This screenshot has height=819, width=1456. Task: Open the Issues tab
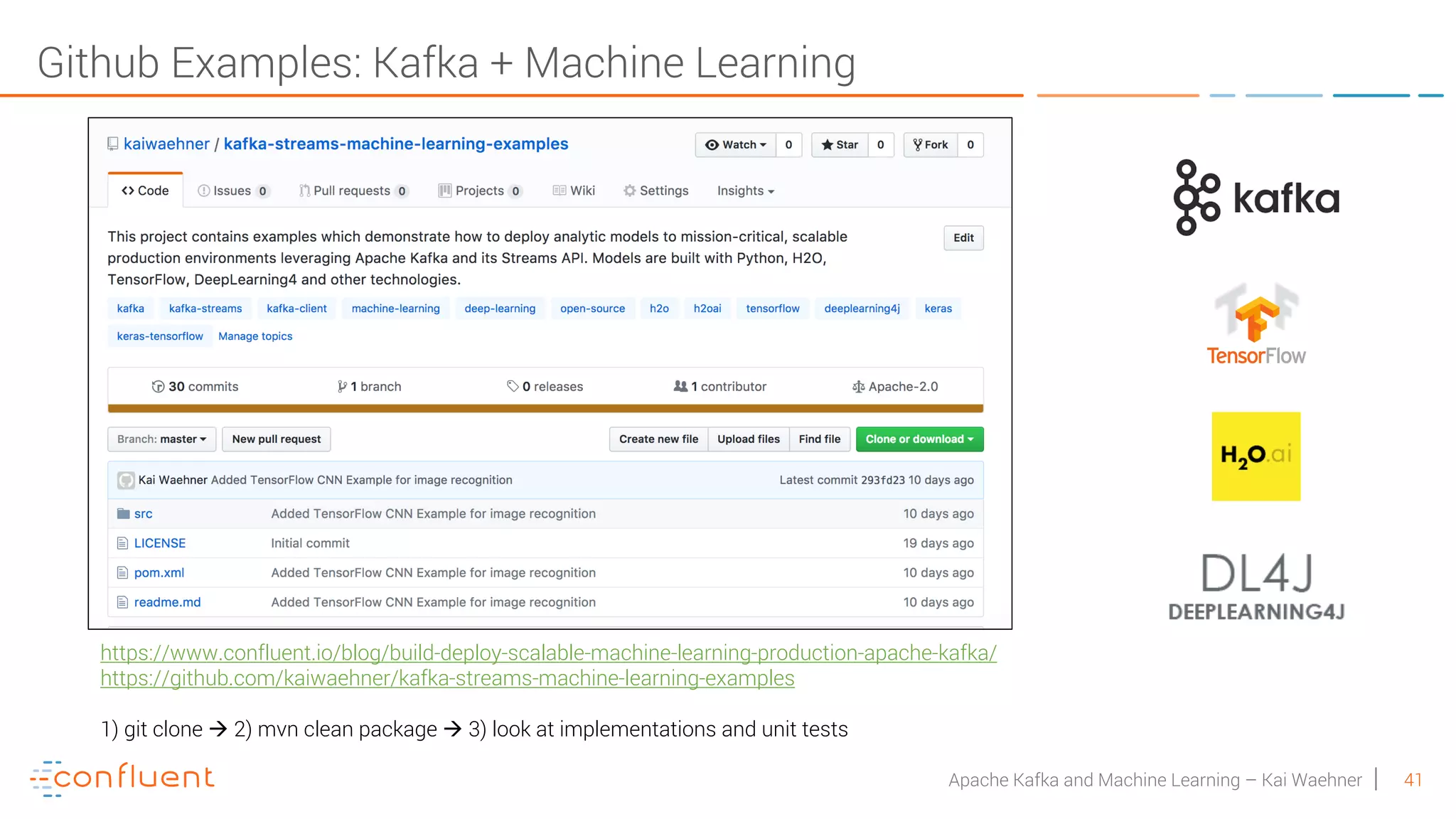click(233, 191)
